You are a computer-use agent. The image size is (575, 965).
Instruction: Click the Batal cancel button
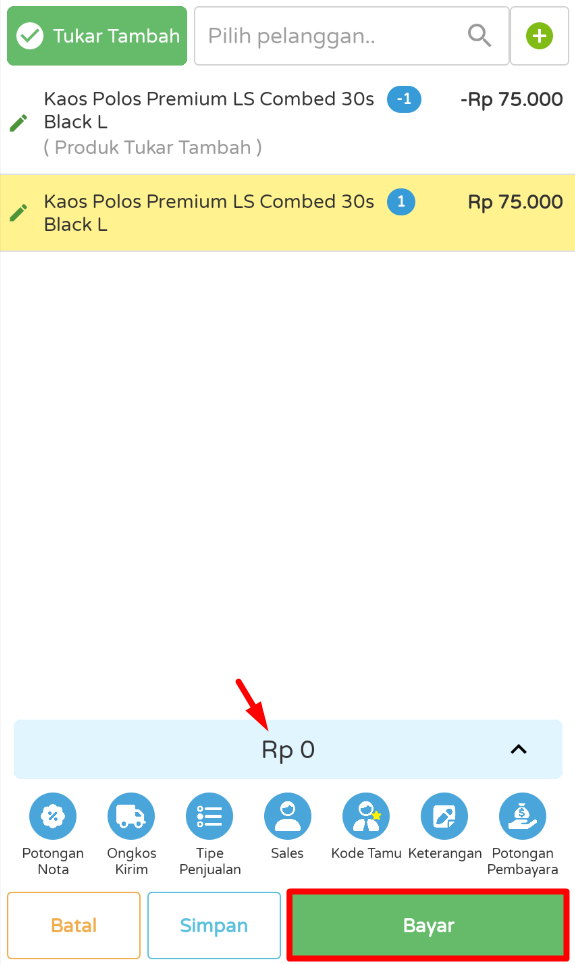tap(74, 925)
